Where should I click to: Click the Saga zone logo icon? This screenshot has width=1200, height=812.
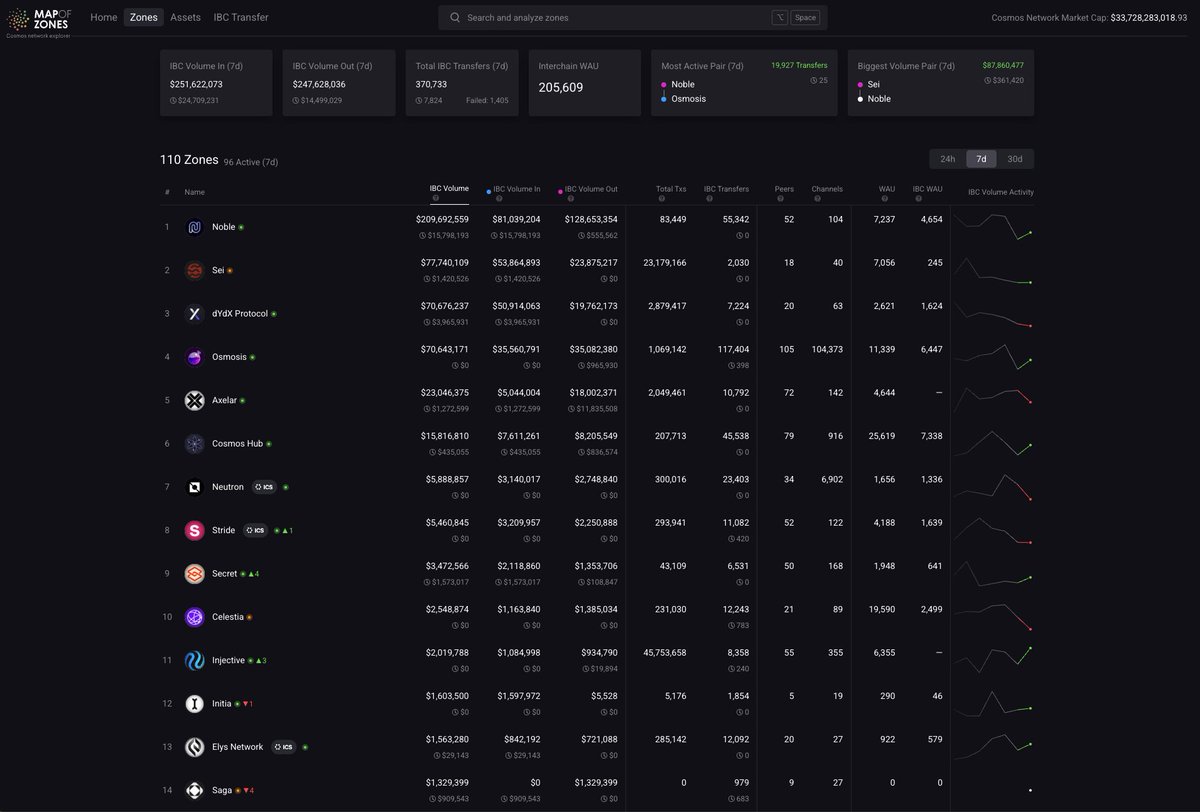click(195, 790)
